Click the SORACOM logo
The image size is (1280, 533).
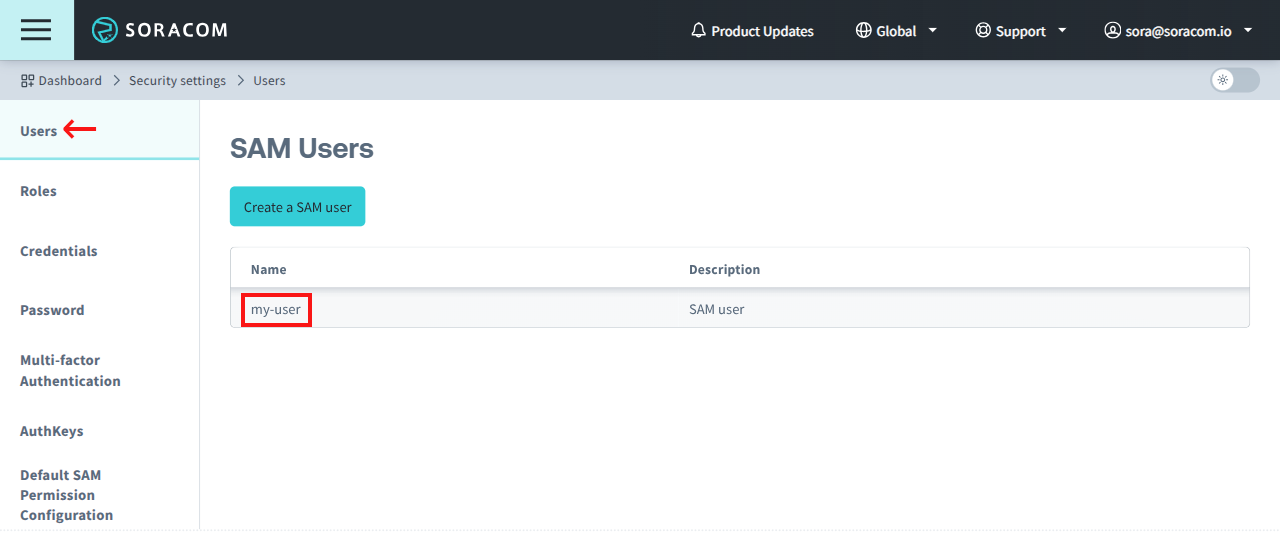[x=160, y=30]
